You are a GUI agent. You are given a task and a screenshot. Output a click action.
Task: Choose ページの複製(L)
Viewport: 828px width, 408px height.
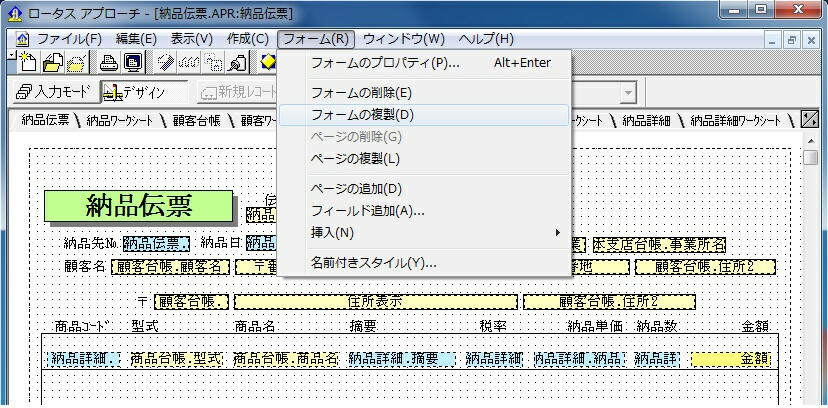pyautogui.click(x=424, y=158)
